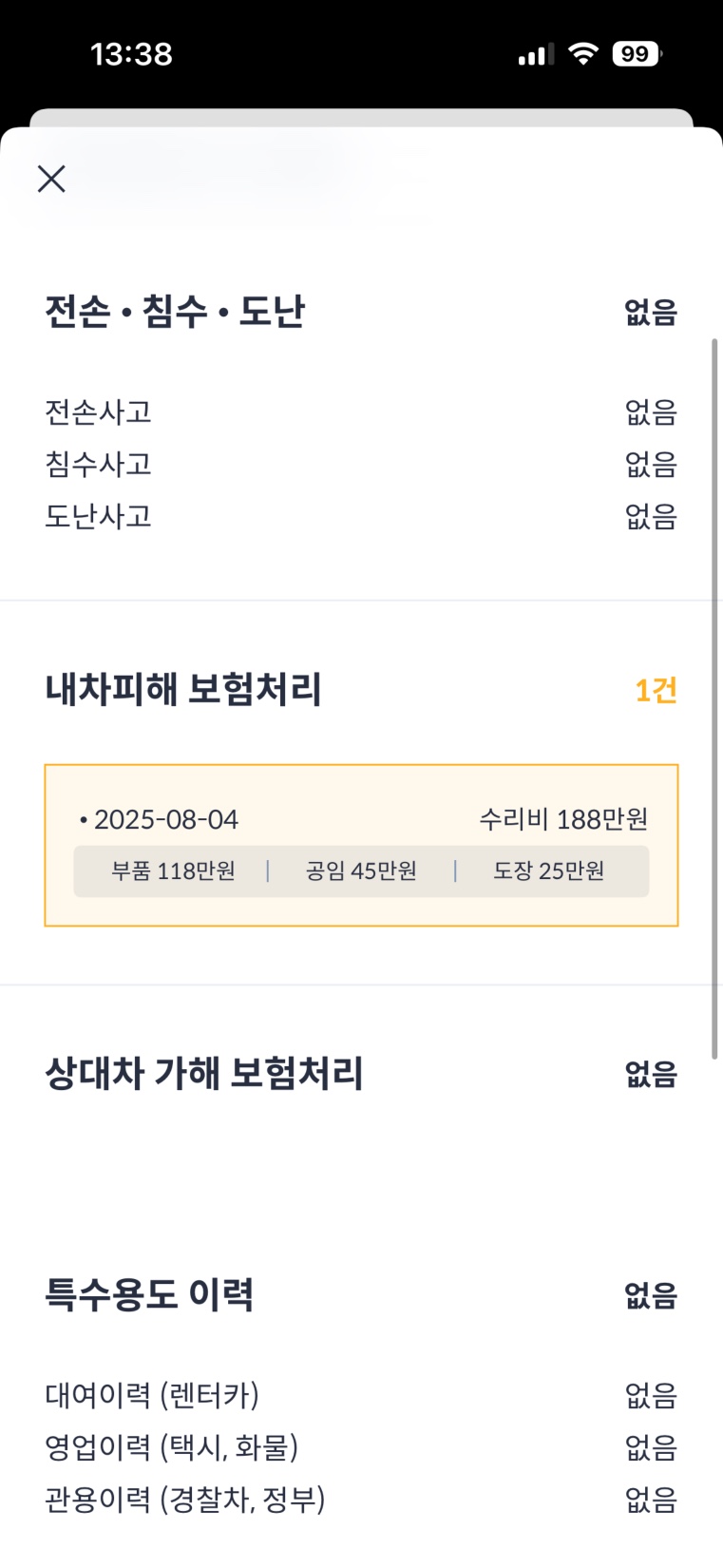Viewport: 723px width, 1568px height.
Task: Close the accident history sheet
Action: click(x=51, y=179)
